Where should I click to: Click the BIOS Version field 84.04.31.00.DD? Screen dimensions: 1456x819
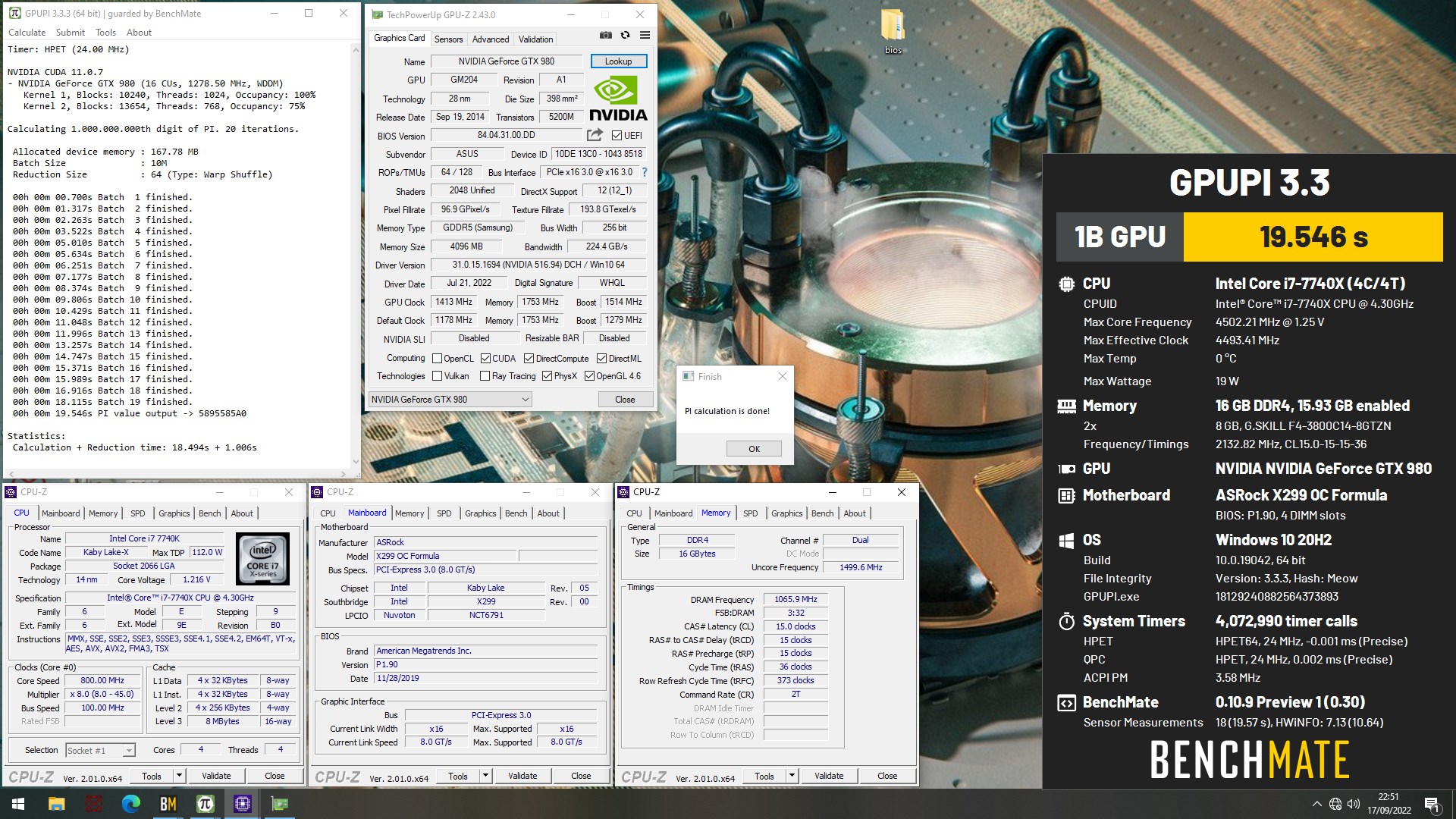pos(507,135)
